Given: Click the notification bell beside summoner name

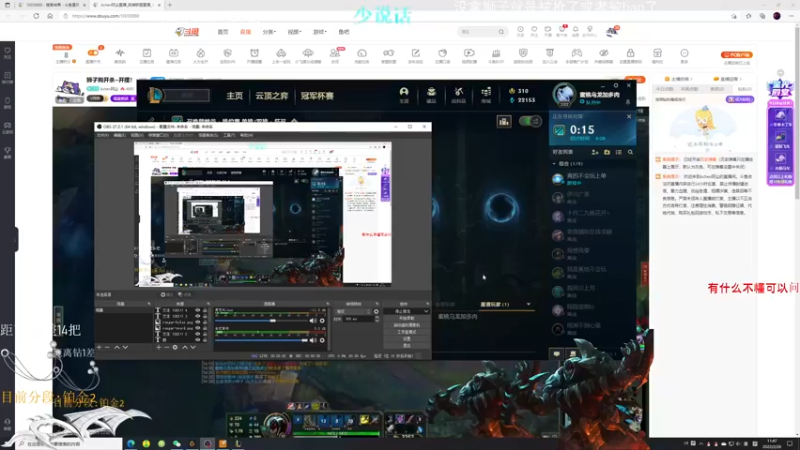Looking at the screenshot, I should [628, 102].
